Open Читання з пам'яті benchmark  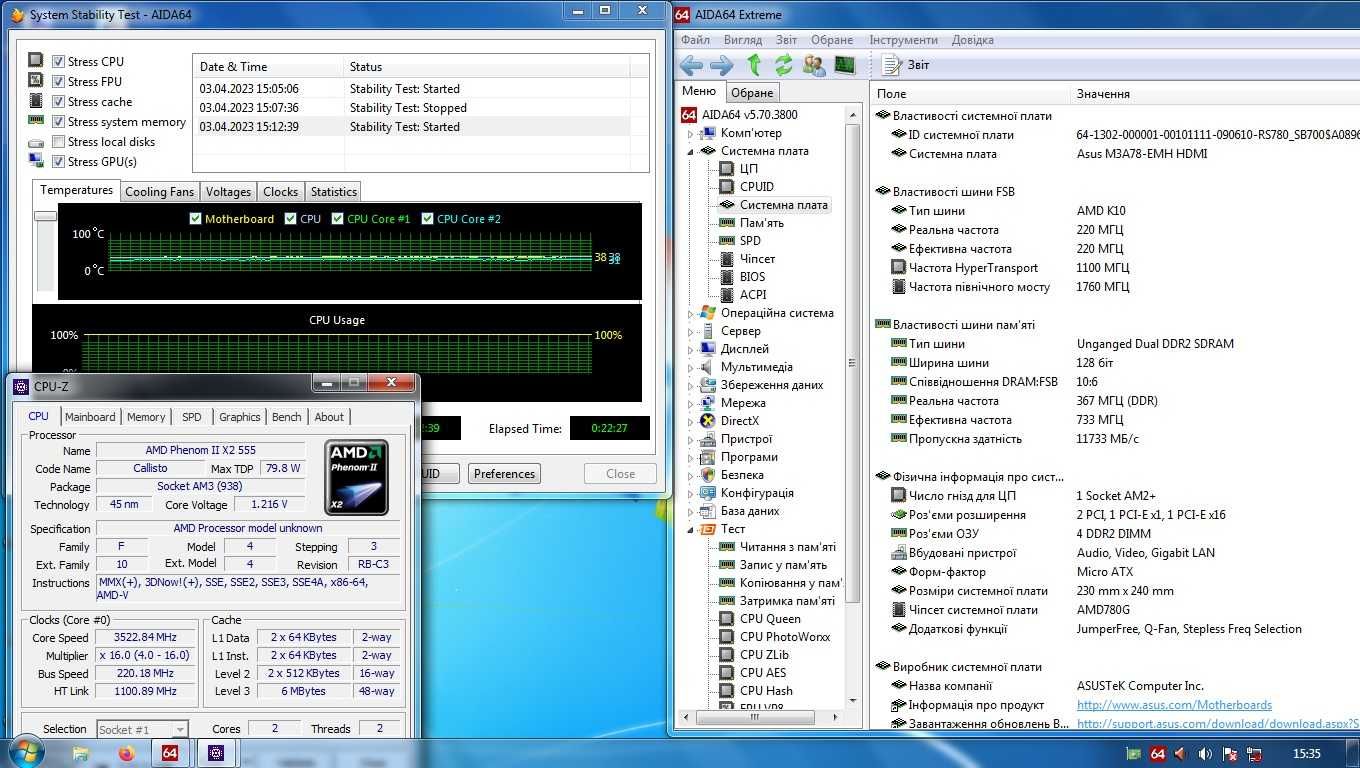coord(787,547)
